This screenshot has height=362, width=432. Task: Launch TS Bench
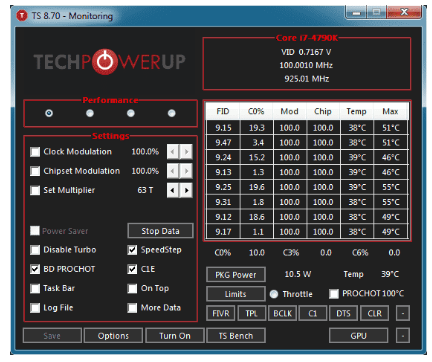236,336
